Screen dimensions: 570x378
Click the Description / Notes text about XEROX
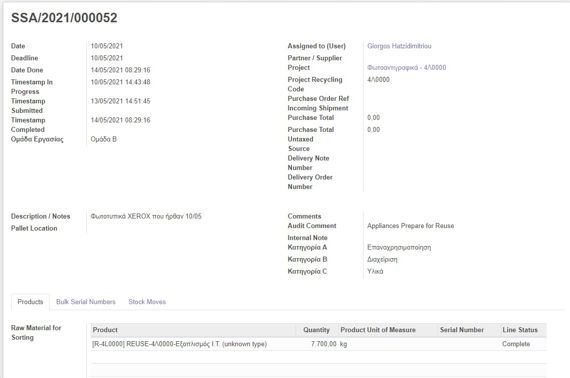coord(146,216)
